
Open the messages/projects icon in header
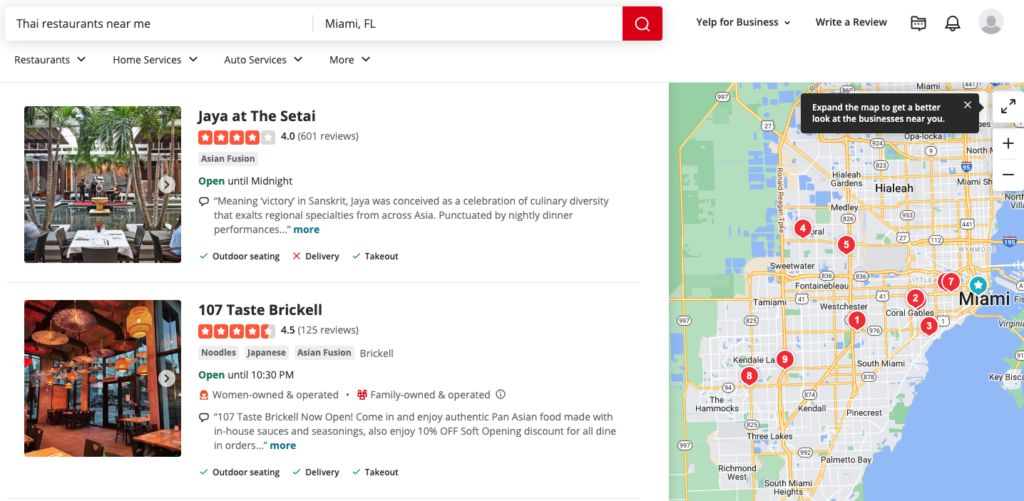coord(918,23)
